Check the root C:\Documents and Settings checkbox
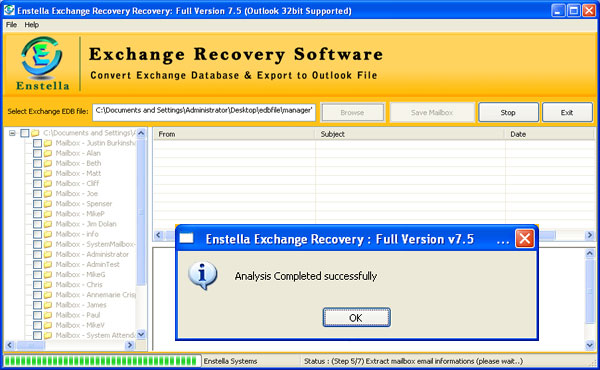 [25, 133]
